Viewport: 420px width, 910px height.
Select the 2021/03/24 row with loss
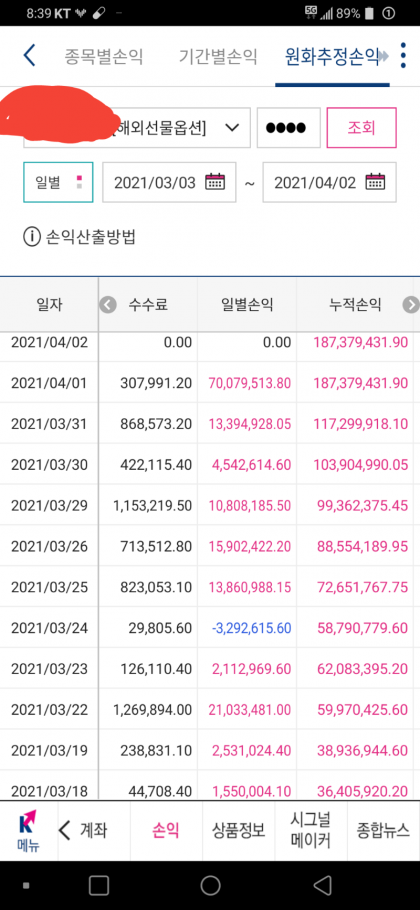[x=209, y=627]
